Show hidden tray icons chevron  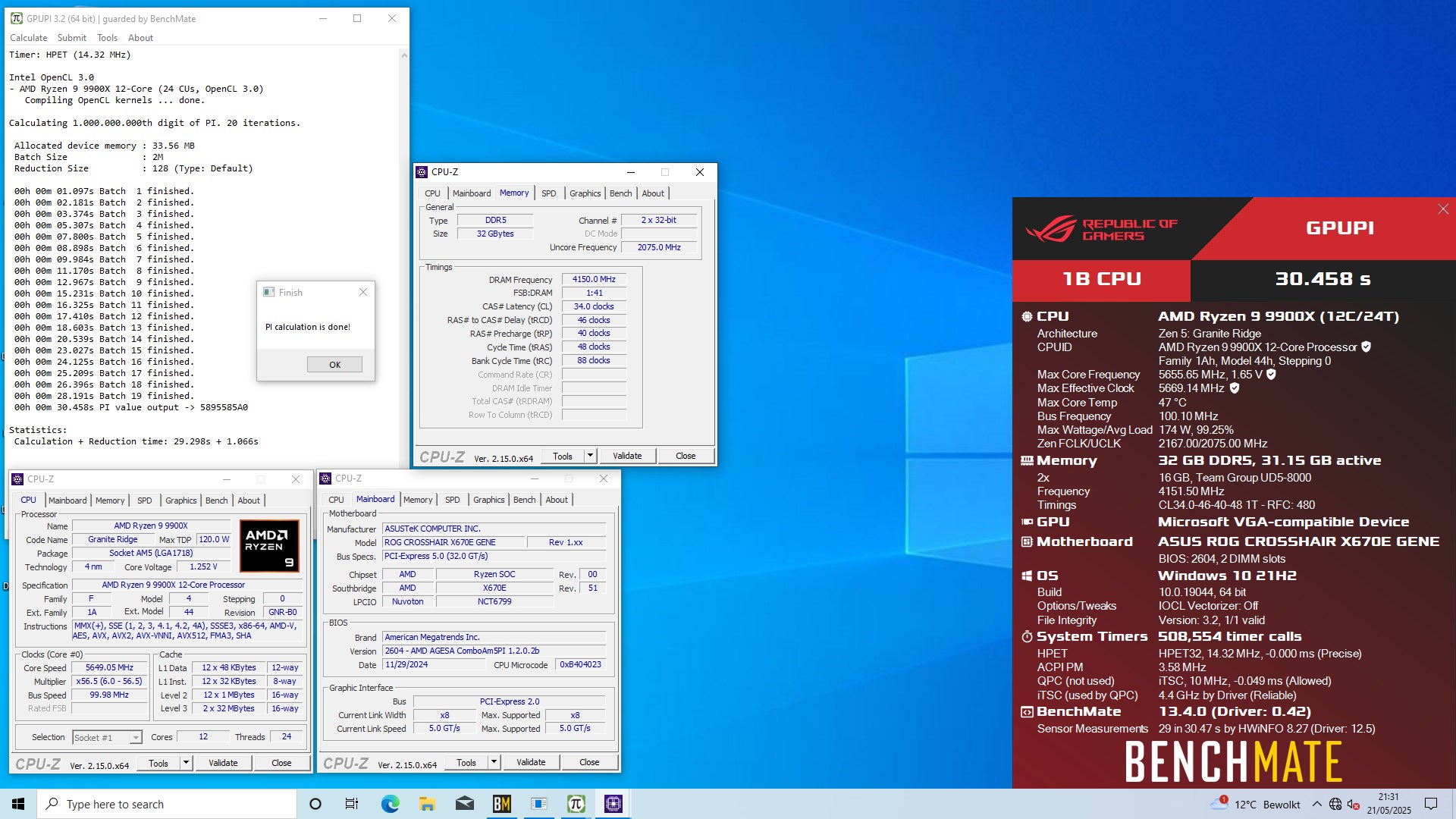[1317, 804]
